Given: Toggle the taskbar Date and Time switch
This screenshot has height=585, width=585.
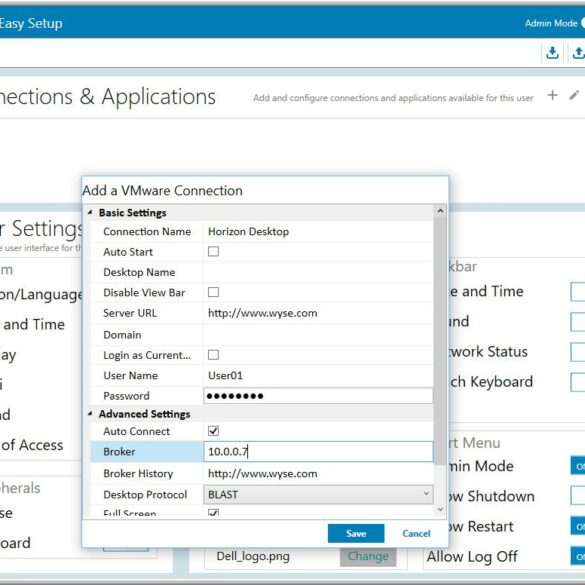Looking at the screenshot, I should [x=578, y=291].
